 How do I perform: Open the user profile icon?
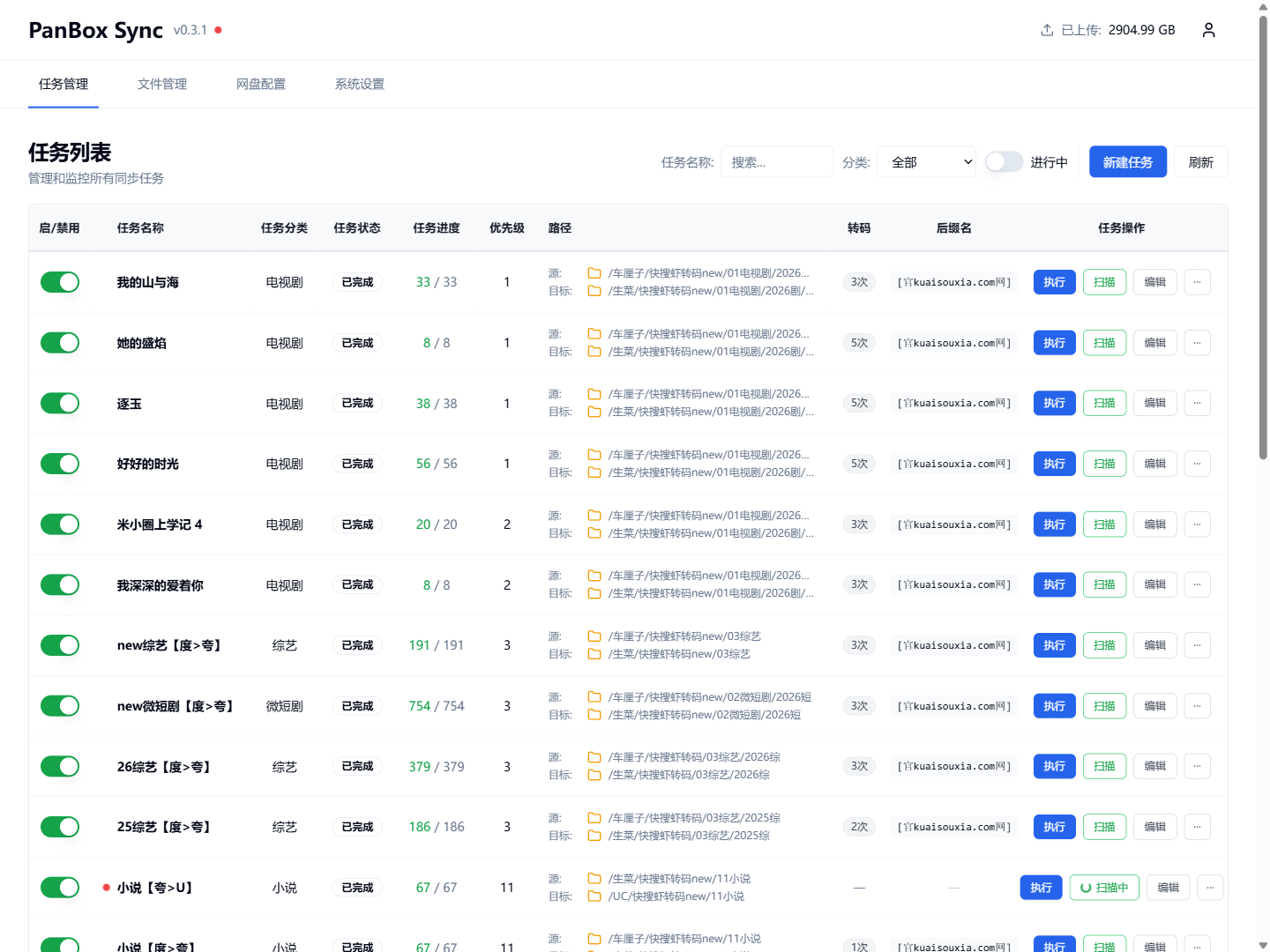1208,29
